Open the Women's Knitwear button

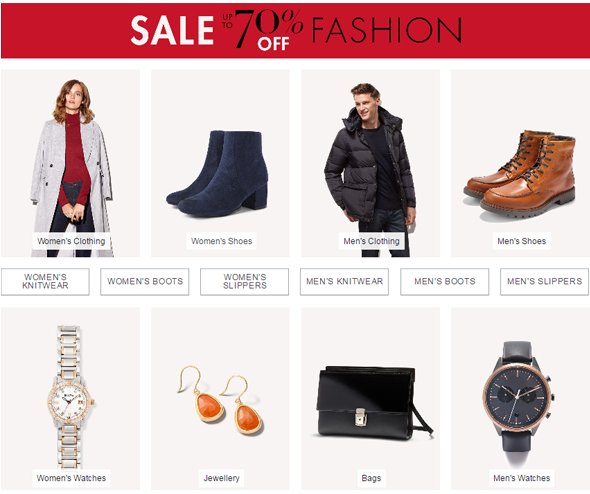tap(45, 281)
